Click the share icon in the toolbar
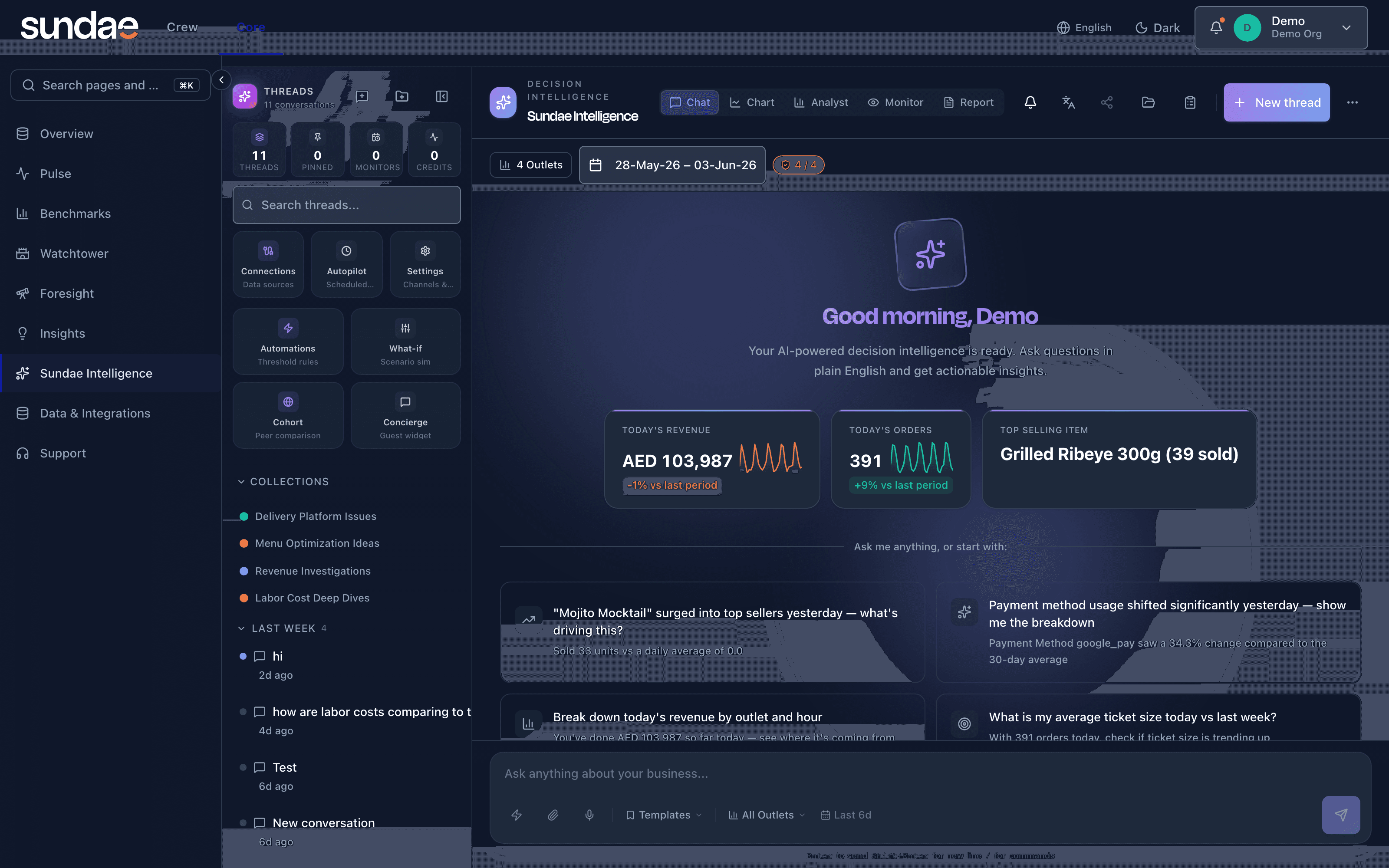 tap(1106, 102)
